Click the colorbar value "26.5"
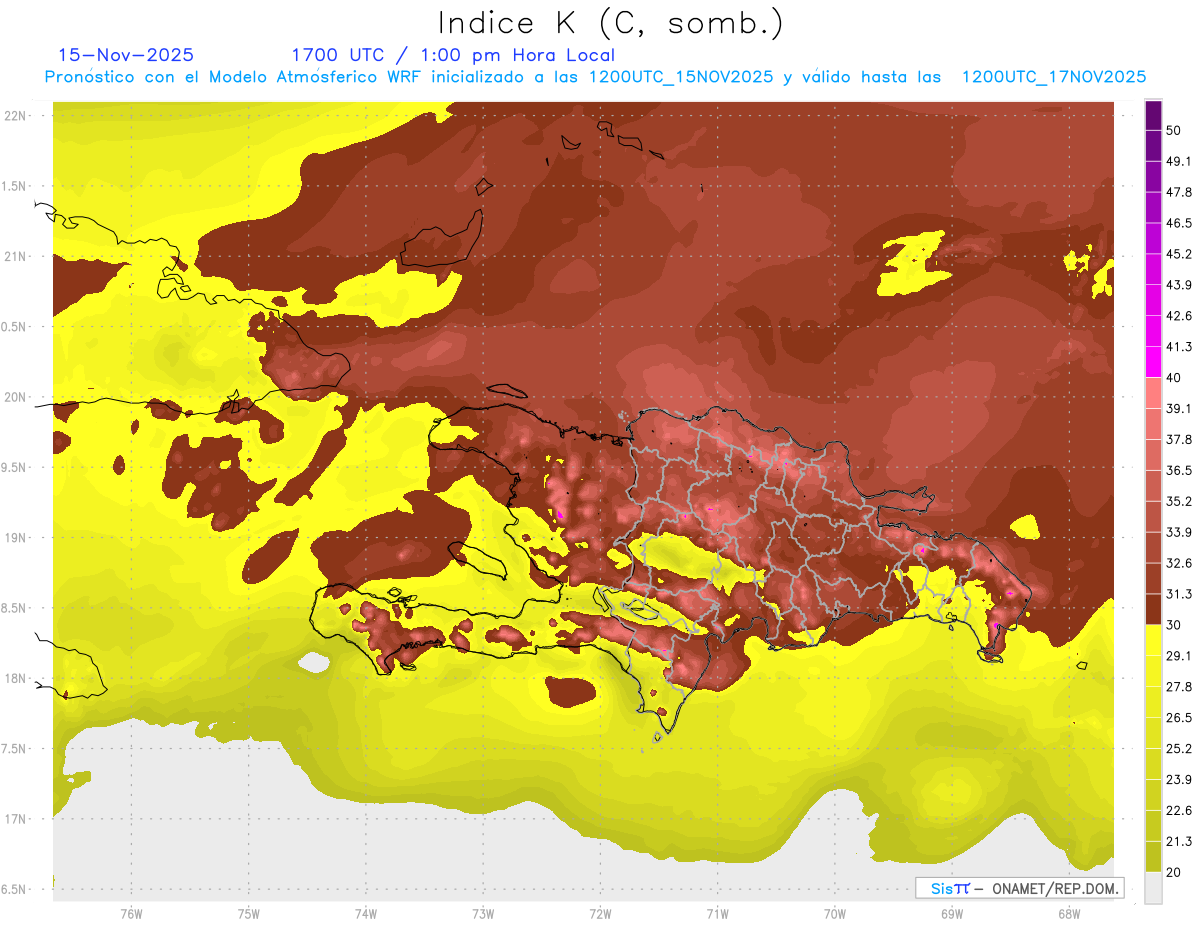 [1178, 718]
